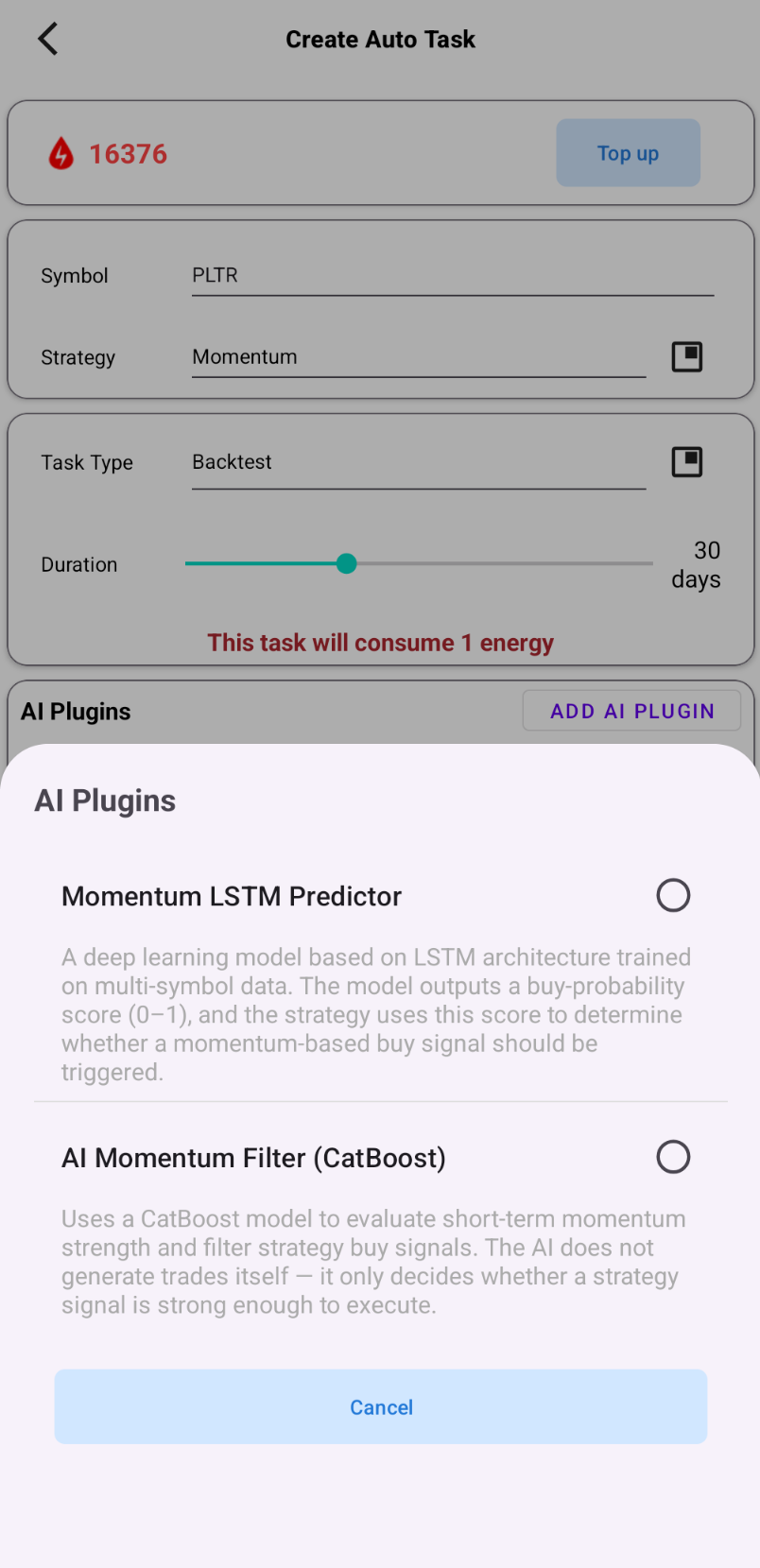The image size is (760, 1568).
Task: Open the Task Type picker square icon
Action: 686,462
